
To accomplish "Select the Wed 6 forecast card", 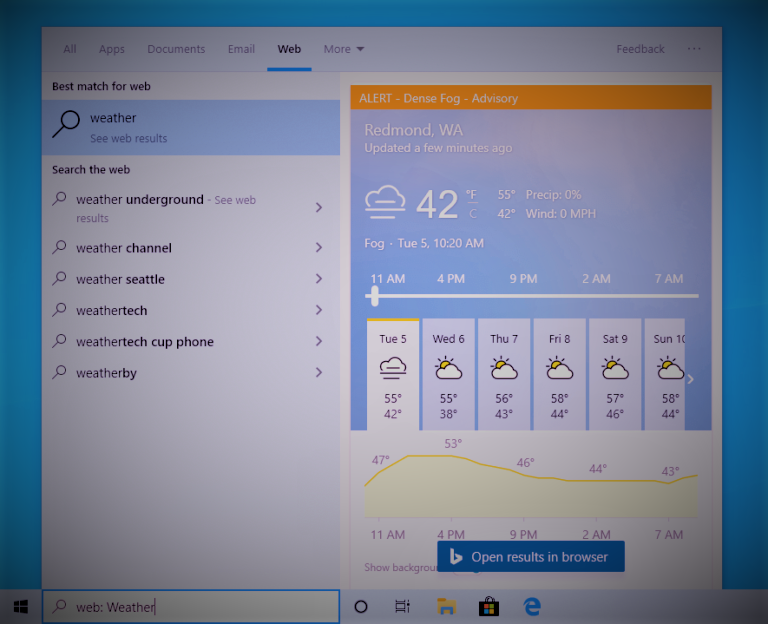I will tap(448, 375).
